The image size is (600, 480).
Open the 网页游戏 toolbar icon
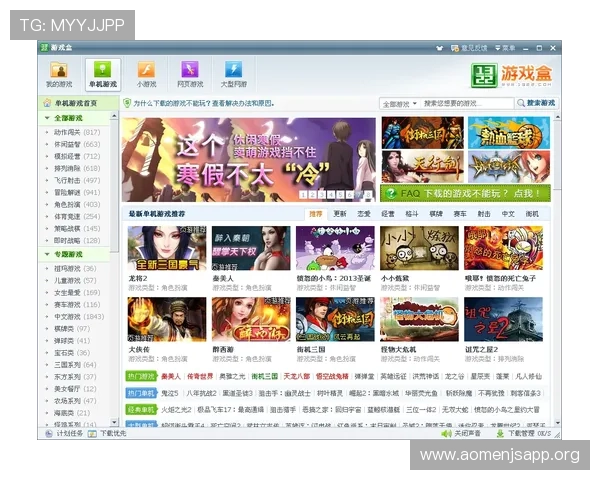click(190, 74)
